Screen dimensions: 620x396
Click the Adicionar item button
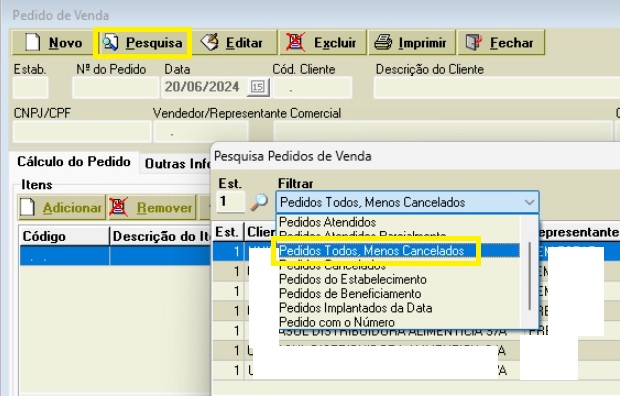62,207
